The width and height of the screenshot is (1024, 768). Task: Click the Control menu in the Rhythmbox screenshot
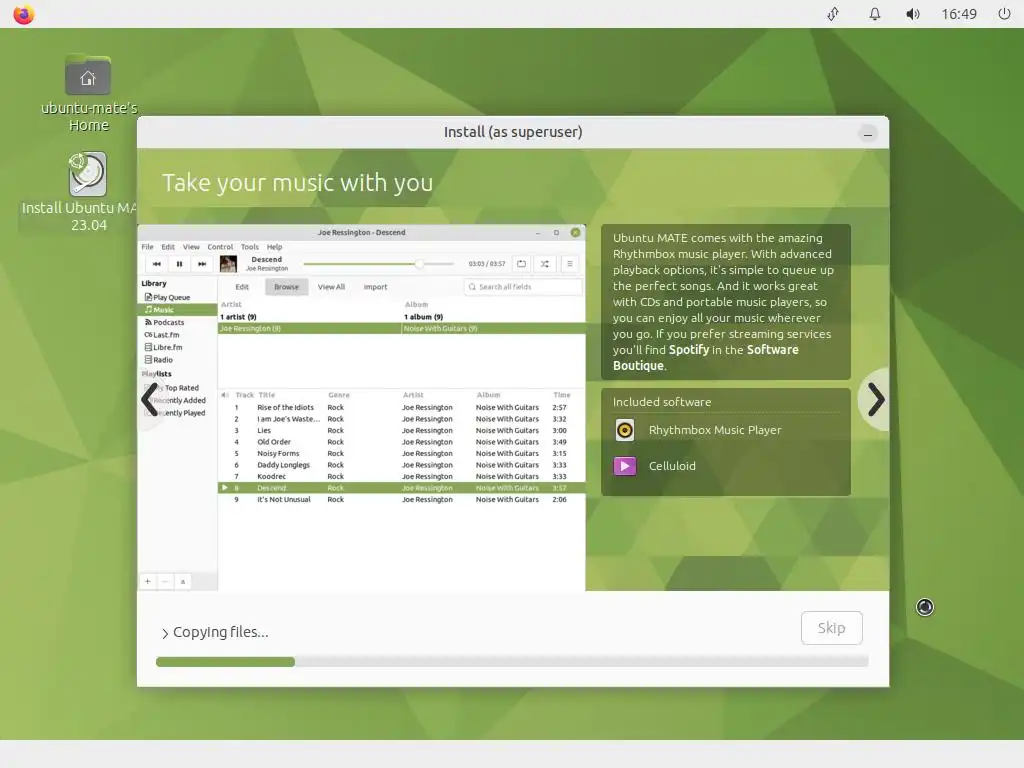click(x=220, y=247)
